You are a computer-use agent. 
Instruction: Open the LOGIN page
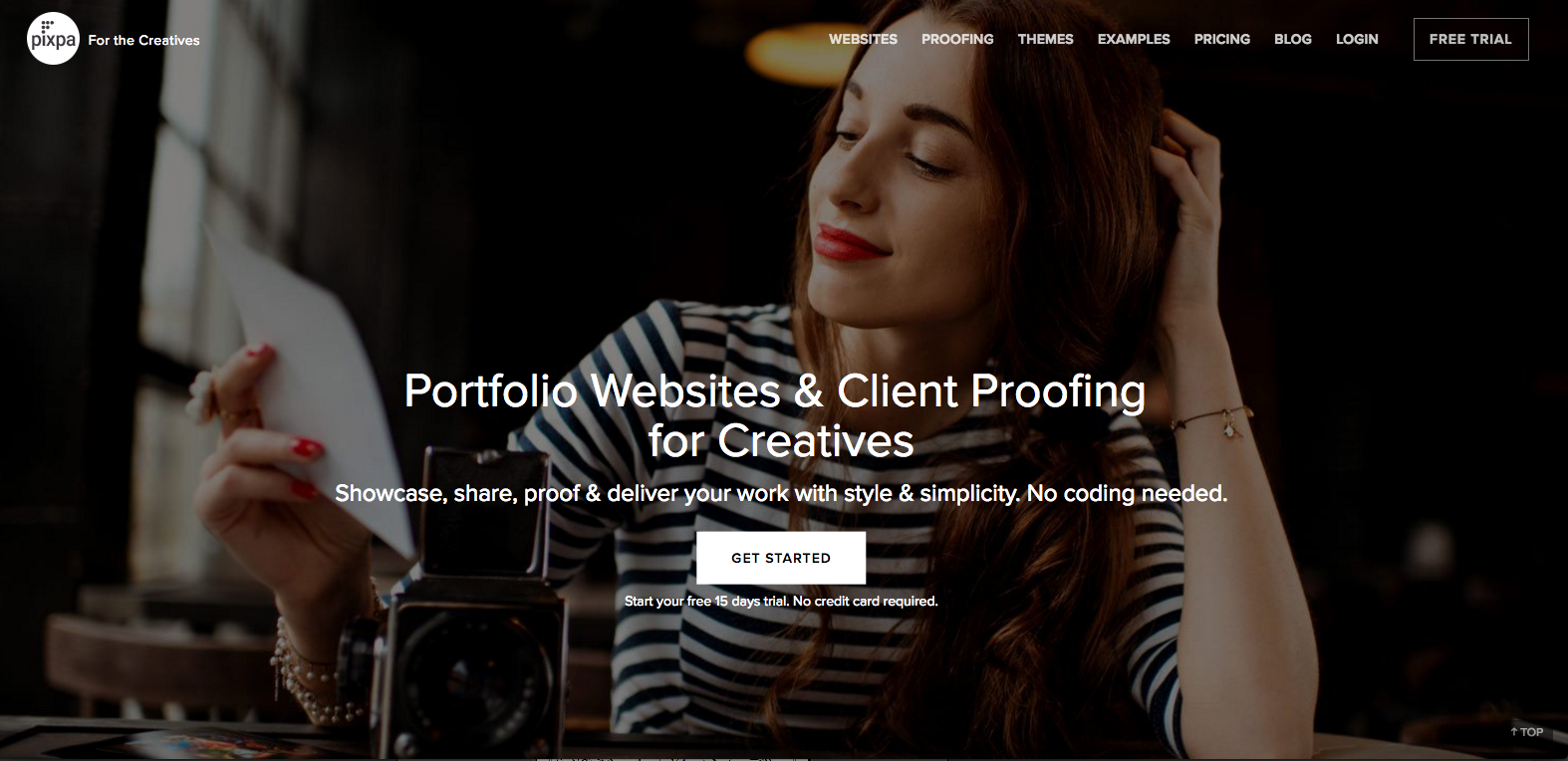click(1357, 39)
